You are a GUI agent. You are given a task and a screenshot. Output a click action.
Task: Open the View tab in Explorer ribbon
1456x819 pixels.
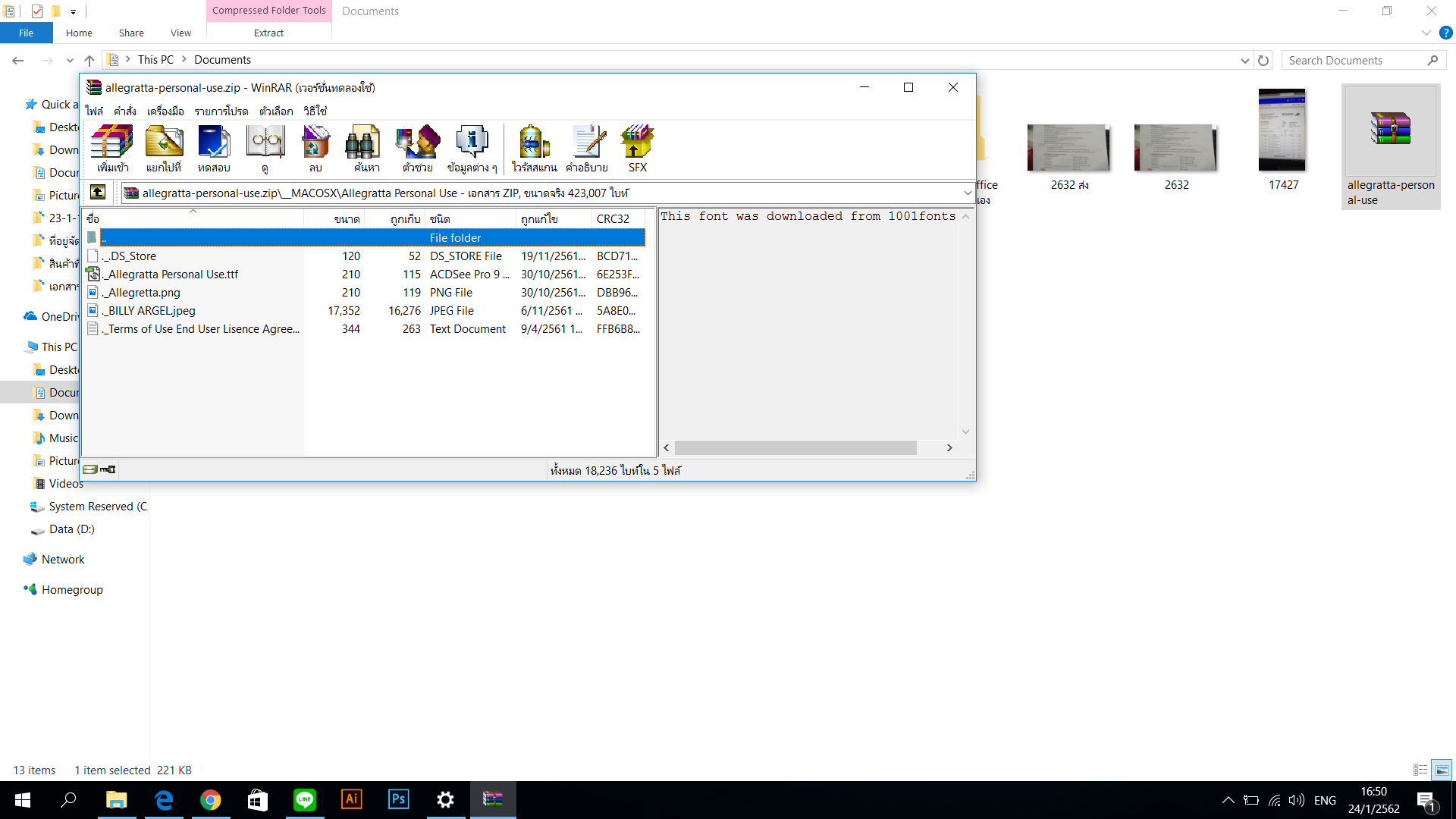180,33
